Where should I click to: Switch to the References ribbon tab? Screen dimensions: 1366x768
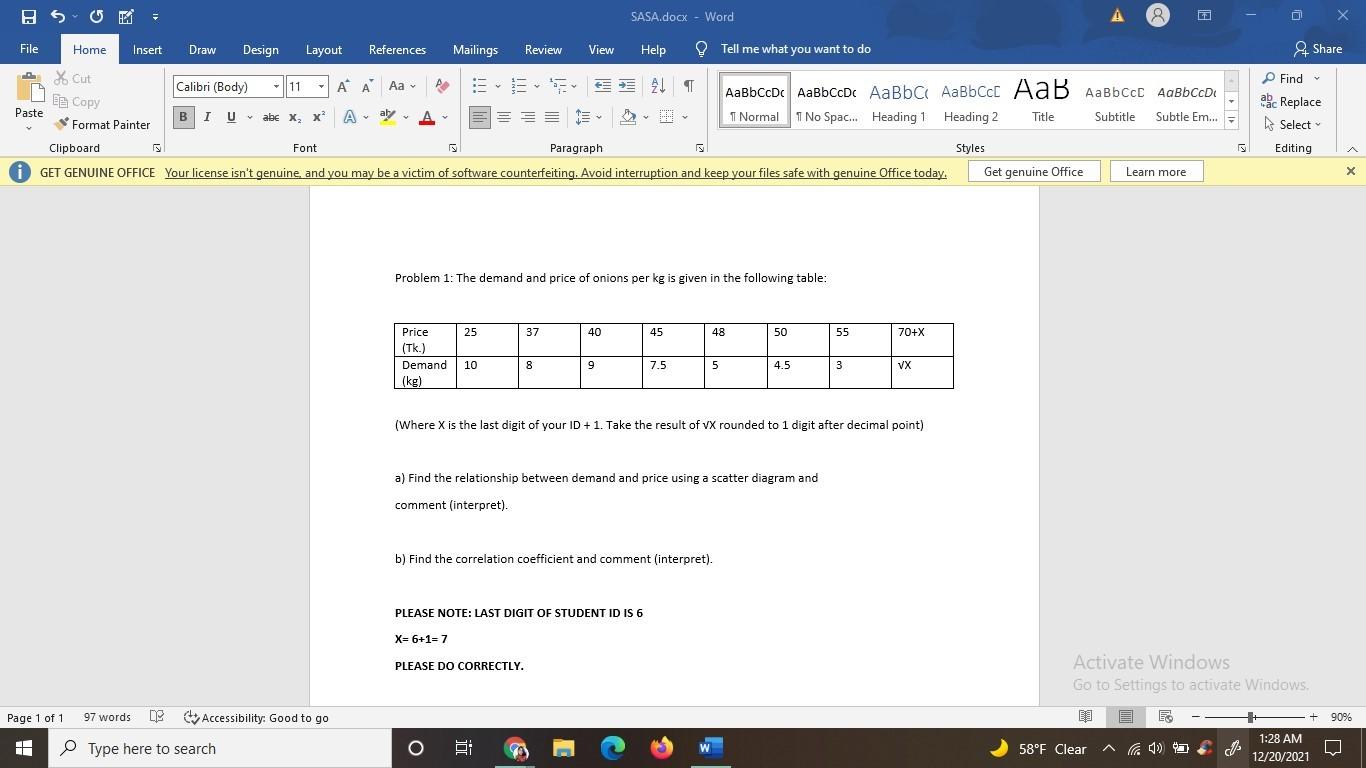(396, 49)
